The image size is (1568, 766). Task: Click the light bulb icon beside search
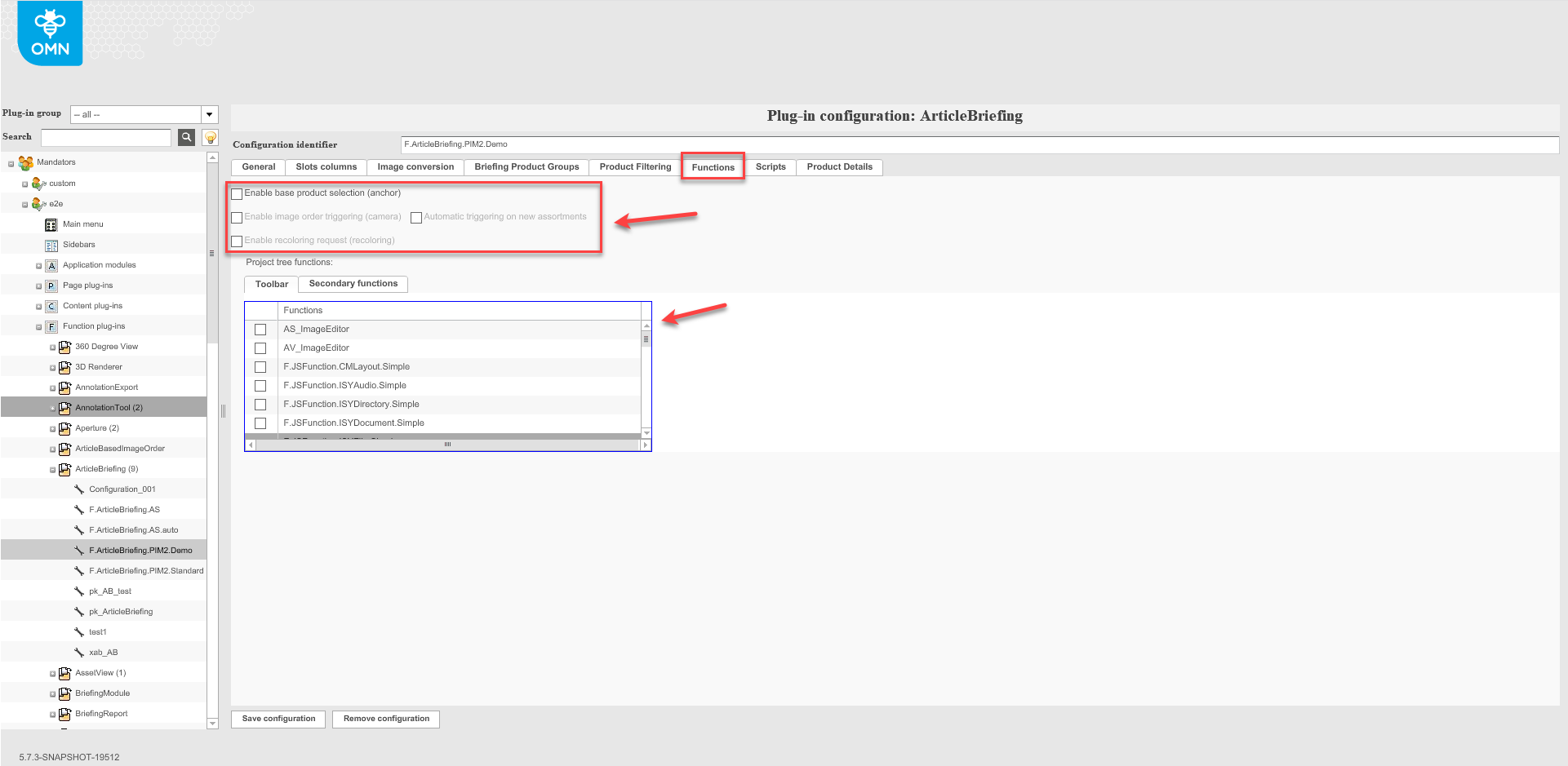[x=208, y=137]
